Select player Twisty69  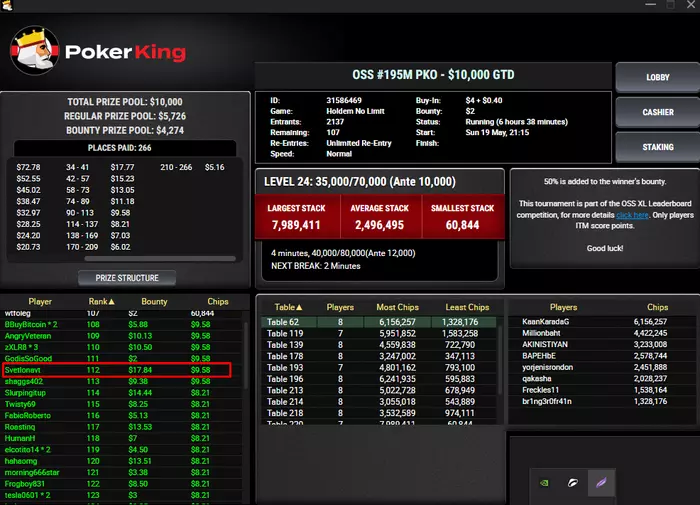pos(121,404)
